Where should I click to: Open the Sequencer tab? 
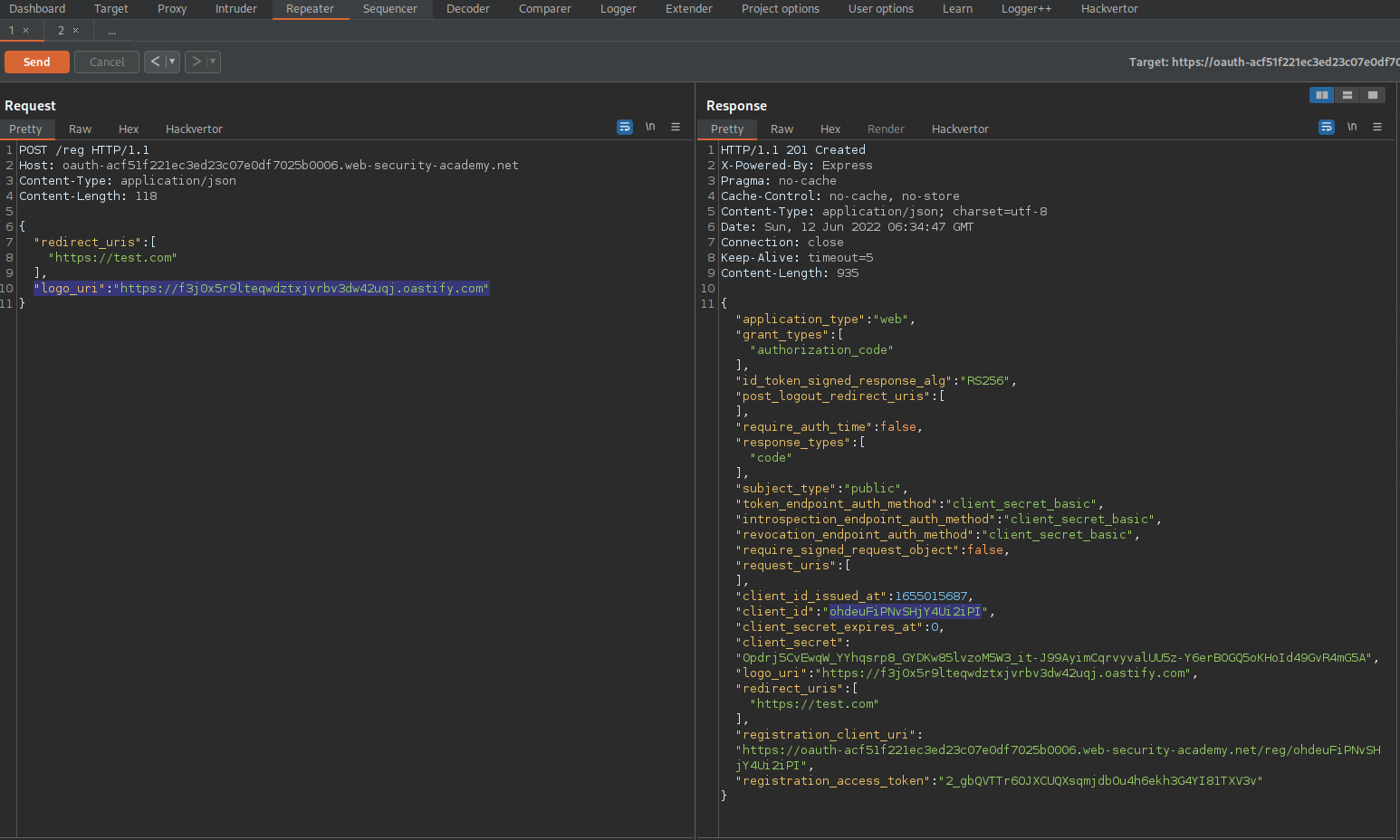point(390,9)
